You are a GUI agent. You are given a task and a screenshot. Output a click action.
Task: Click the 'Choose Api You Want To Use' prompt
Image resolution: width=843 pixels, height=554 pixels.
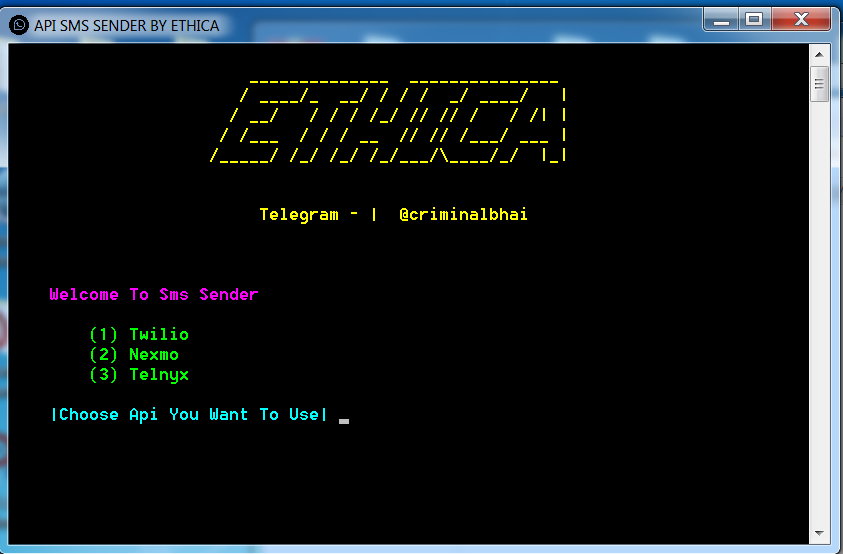pyautogui.click(x=189, y=415)
